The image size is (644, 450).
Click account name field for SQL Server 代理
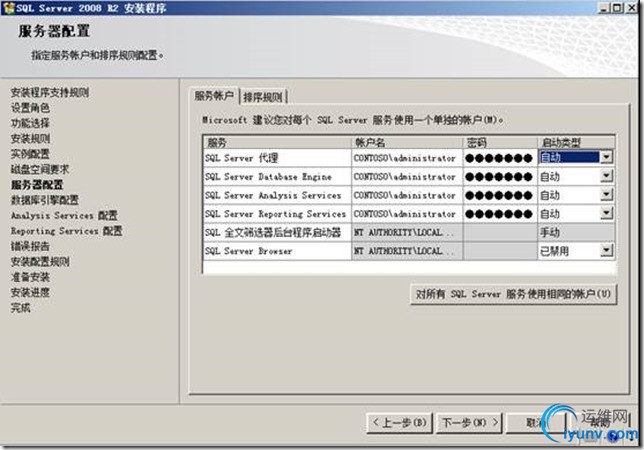[407, 158]
